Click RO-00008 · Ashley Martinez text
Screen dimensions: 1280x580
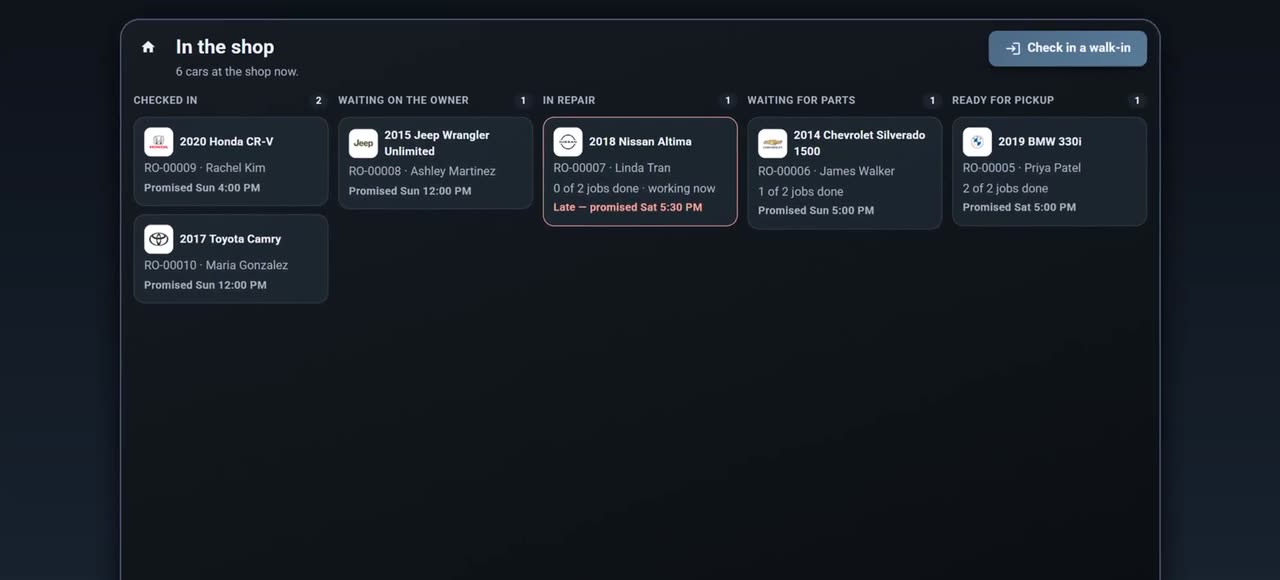(x=422, y=171)
